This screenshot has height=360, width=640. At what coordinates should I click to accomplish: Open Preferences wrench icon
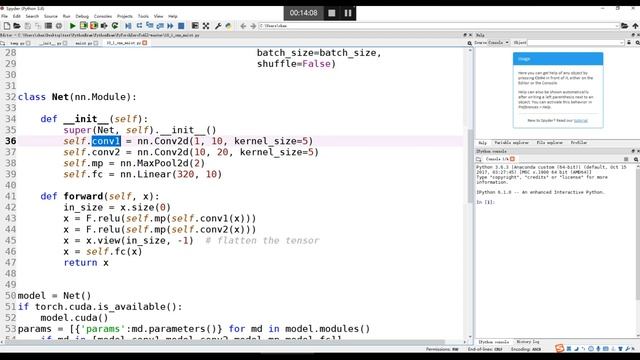(218, 26)
